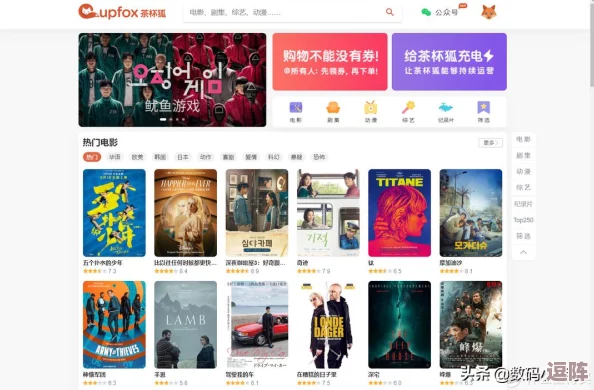Click the WeChat 公众号 icon

click(x=426, y=13)
